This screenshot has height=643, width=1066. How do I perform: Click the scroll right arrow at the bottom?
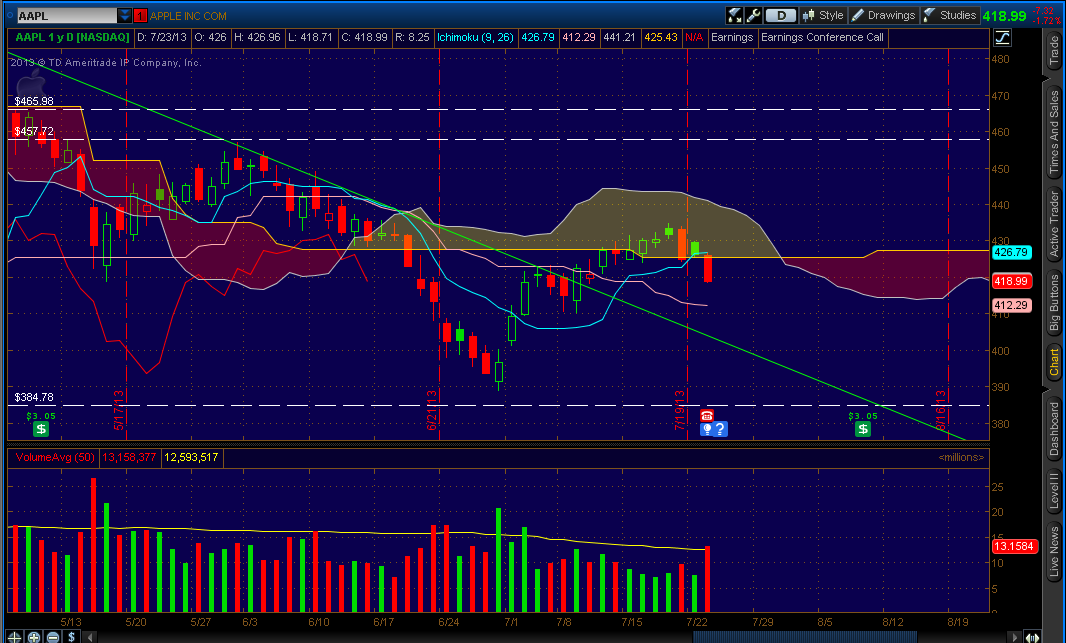[x=1015, y=637]
